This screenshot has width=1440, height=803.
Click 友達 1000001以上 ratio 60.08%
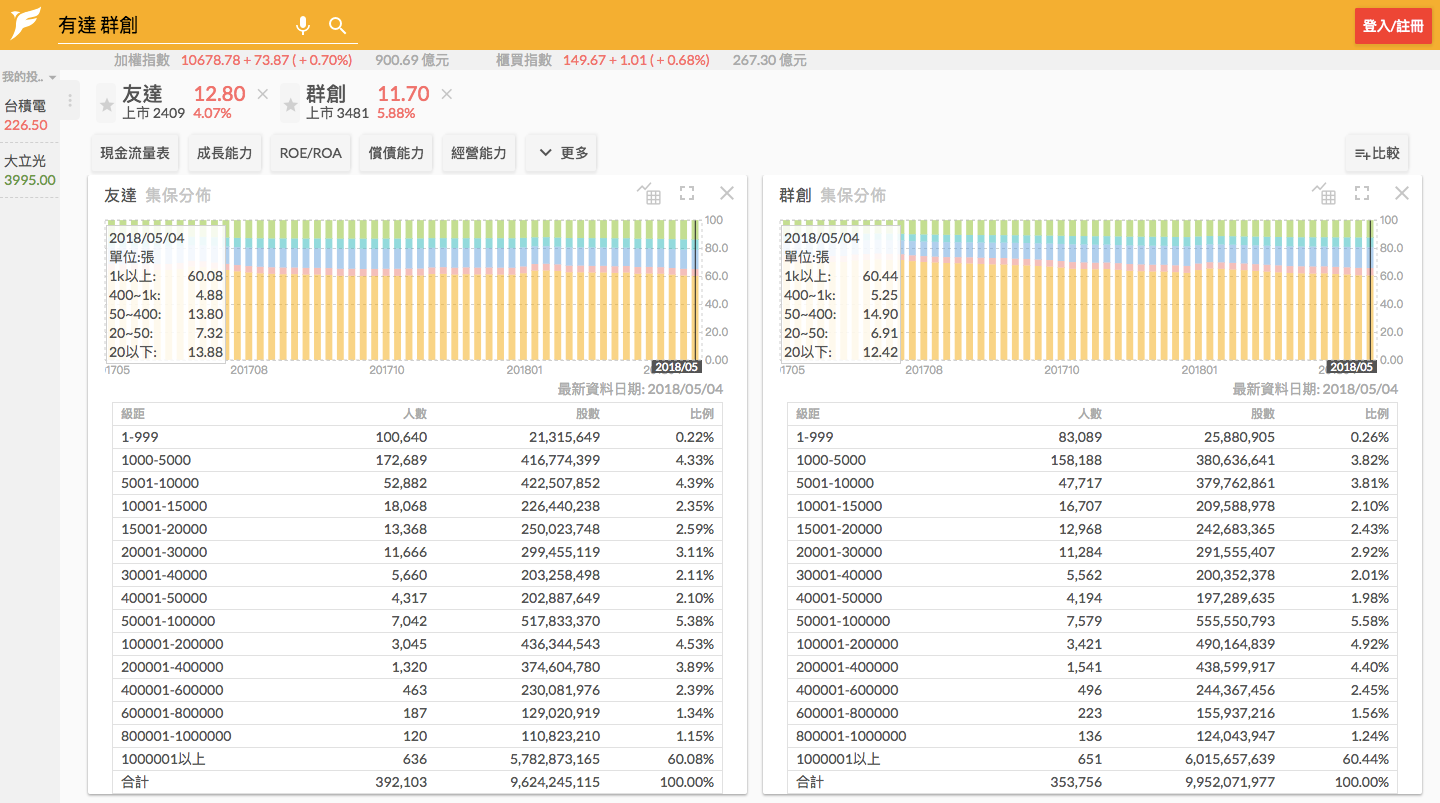pos(692,759)
